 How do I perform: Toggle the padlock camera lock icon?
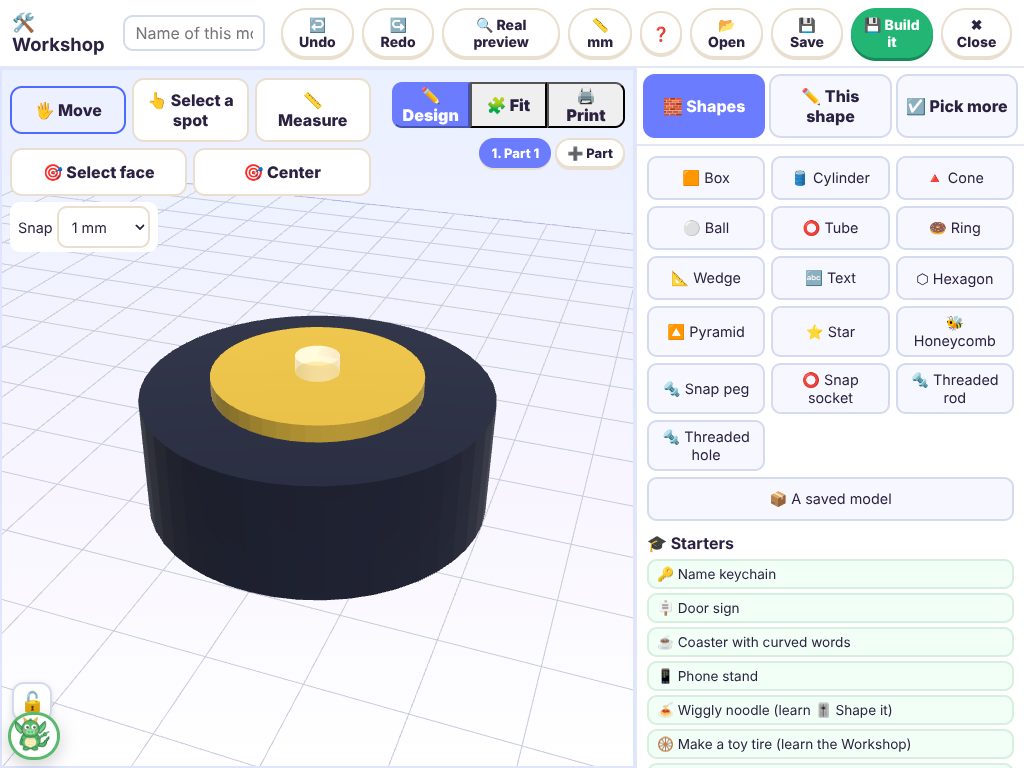coord(32,703)
